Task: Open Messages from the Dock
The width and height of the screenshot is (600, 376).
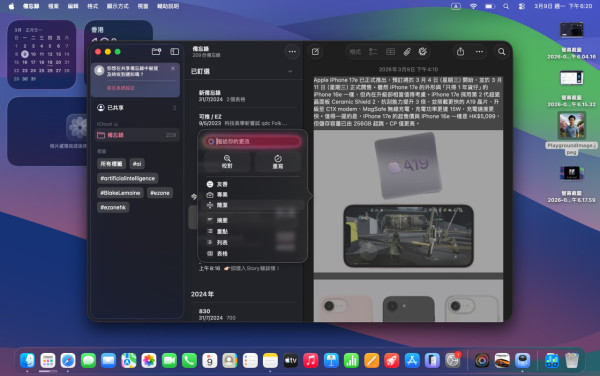Action: 88,360
